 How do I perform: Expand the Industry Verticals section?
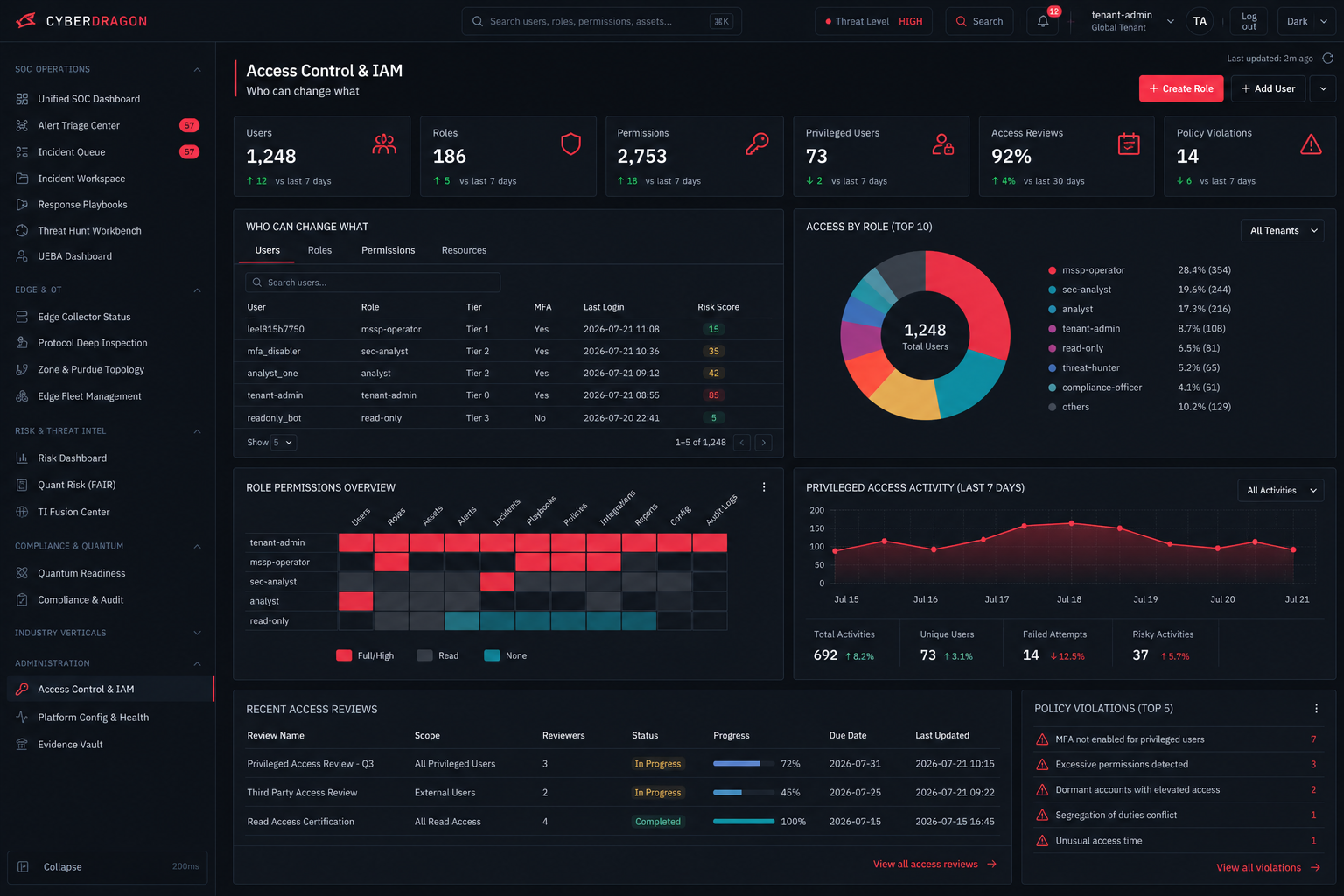(x=197, y=633)
